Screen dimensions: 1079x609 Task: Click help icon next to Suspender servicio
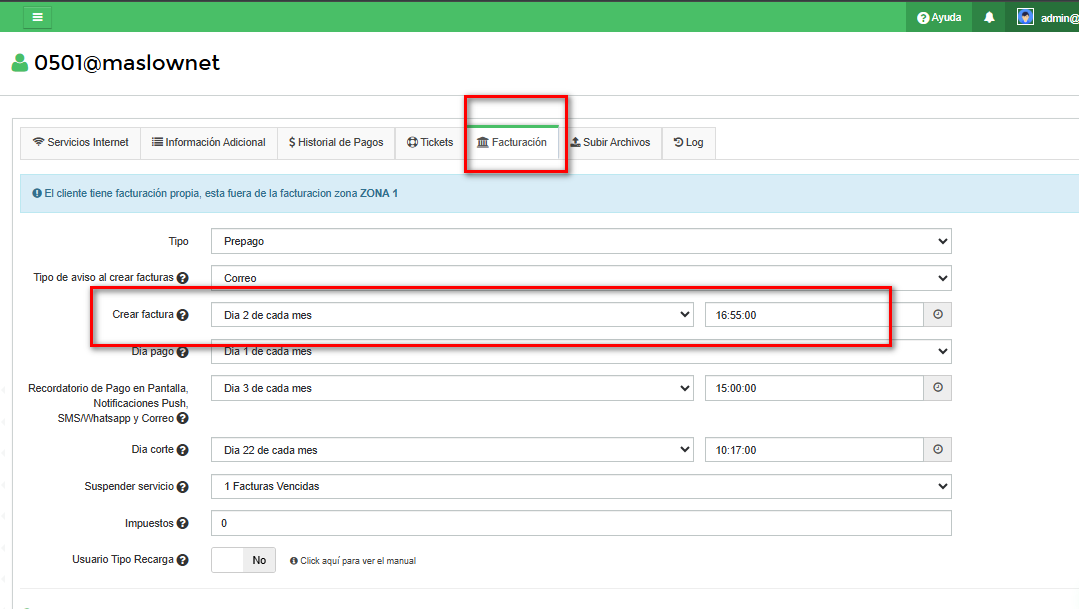183,487
